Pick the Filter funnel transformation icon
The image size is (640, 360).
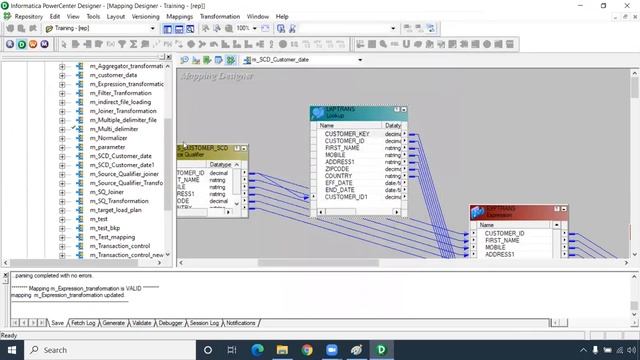pos(122,44)
